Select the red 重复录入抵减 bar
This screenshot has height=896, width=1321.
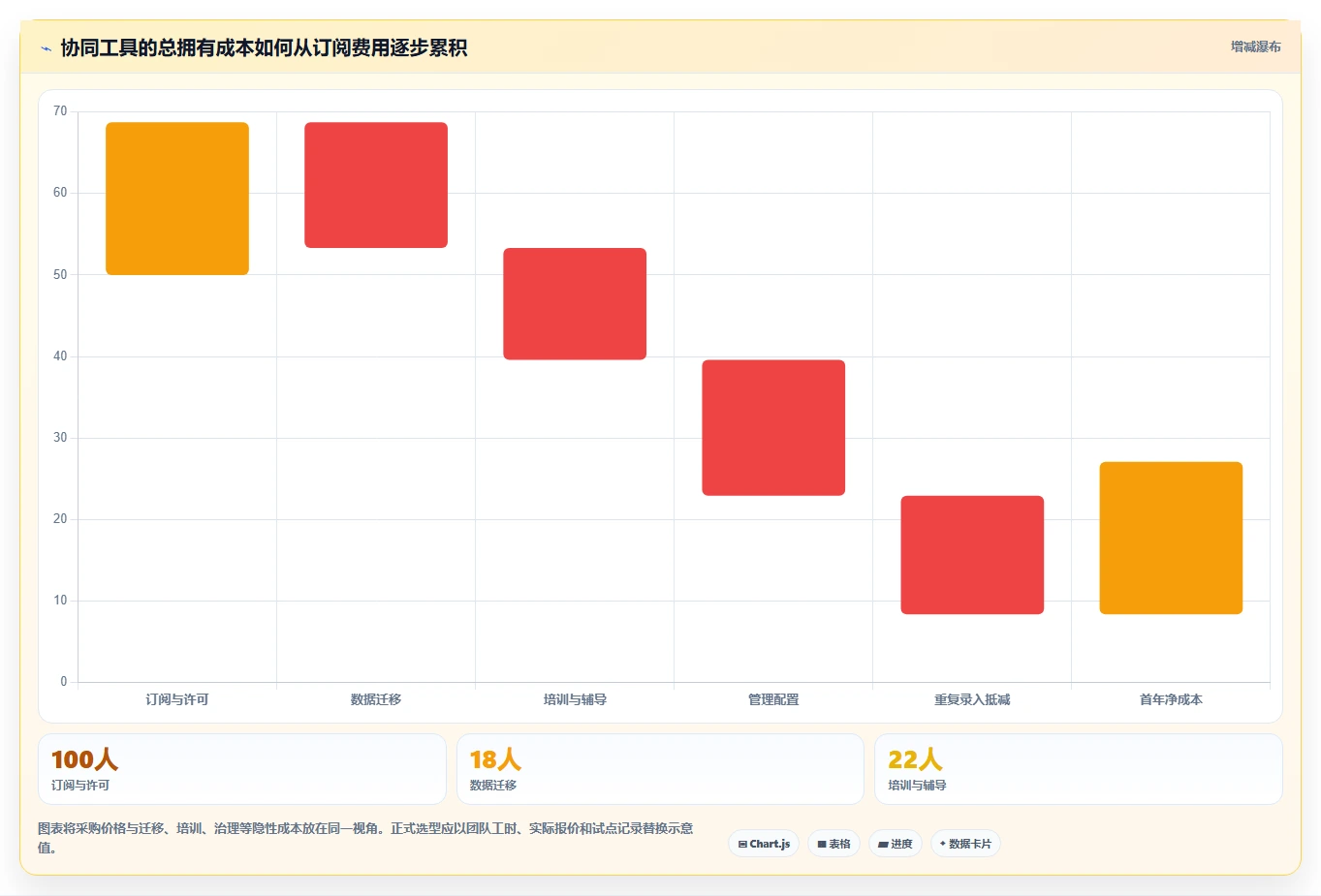click(972, 555)
